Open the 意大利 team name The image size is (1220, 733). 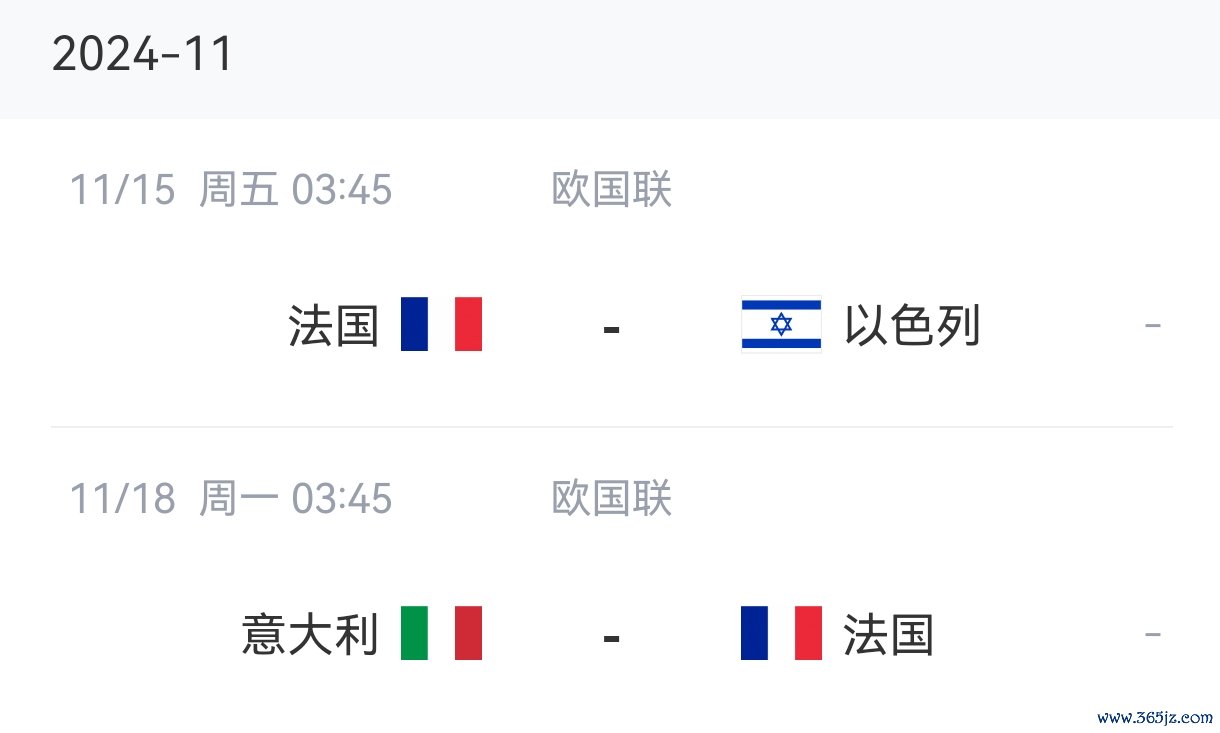click(310, 635)
